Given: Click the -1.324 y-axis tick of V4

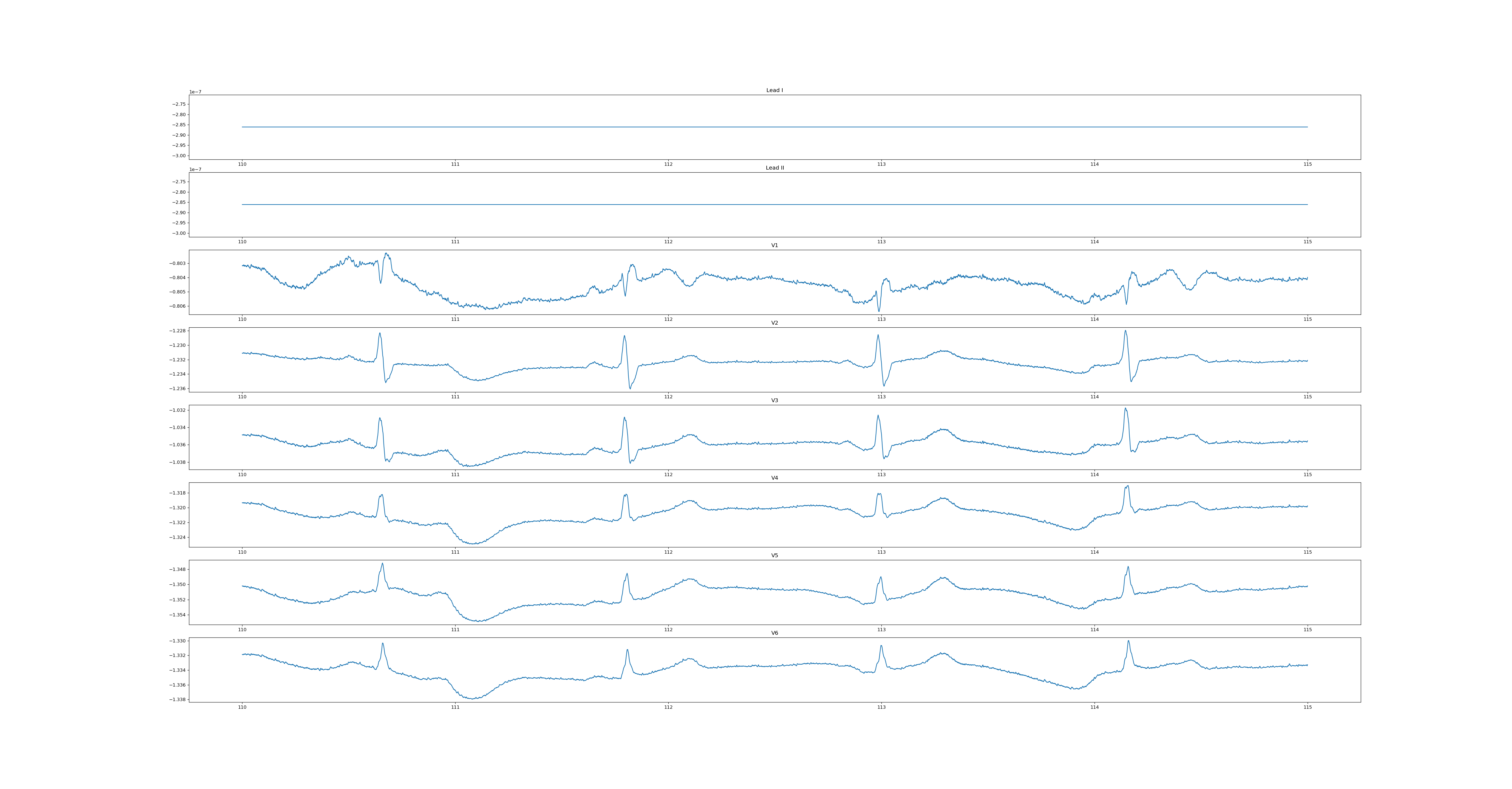Looking at the screenshot, I should [x=178, y=537].
